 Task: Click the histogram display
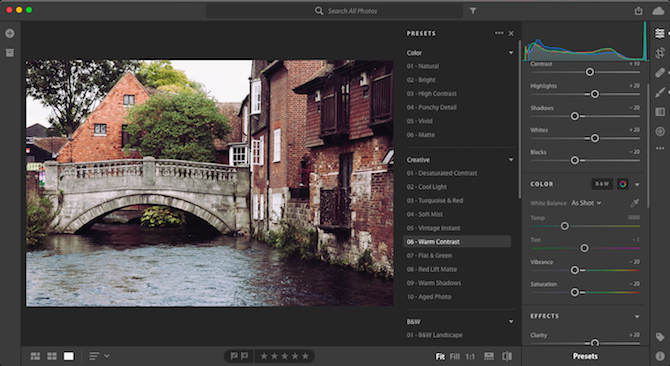pyautogui.click(x=585, y=42)
